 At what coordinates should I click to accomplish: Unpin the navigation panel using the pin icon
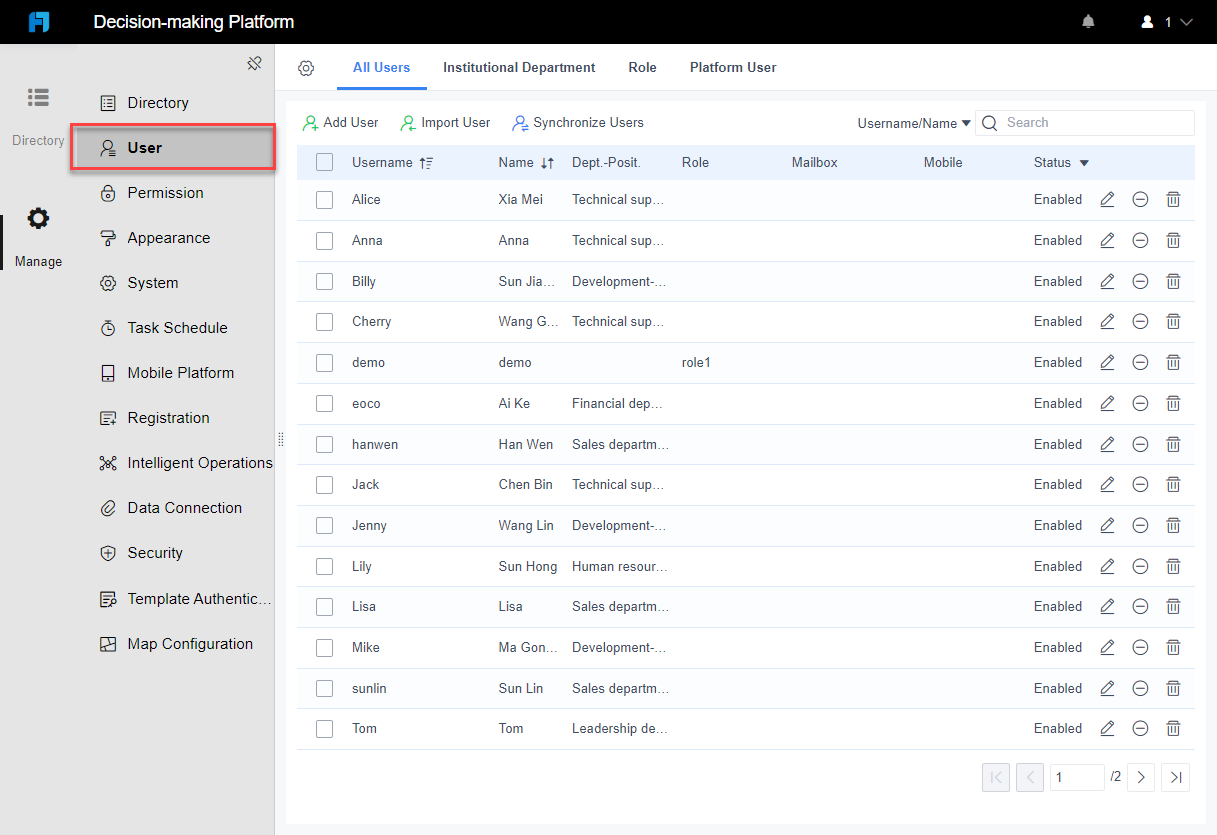point(254,62)
